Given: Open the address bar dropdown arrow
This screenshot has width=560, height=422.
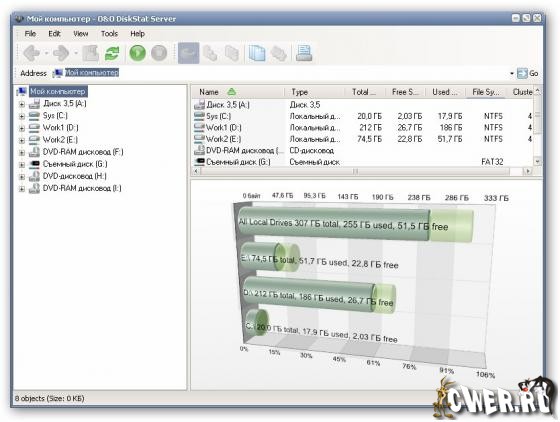Looking at the screenshot, I should click(512, 74).
